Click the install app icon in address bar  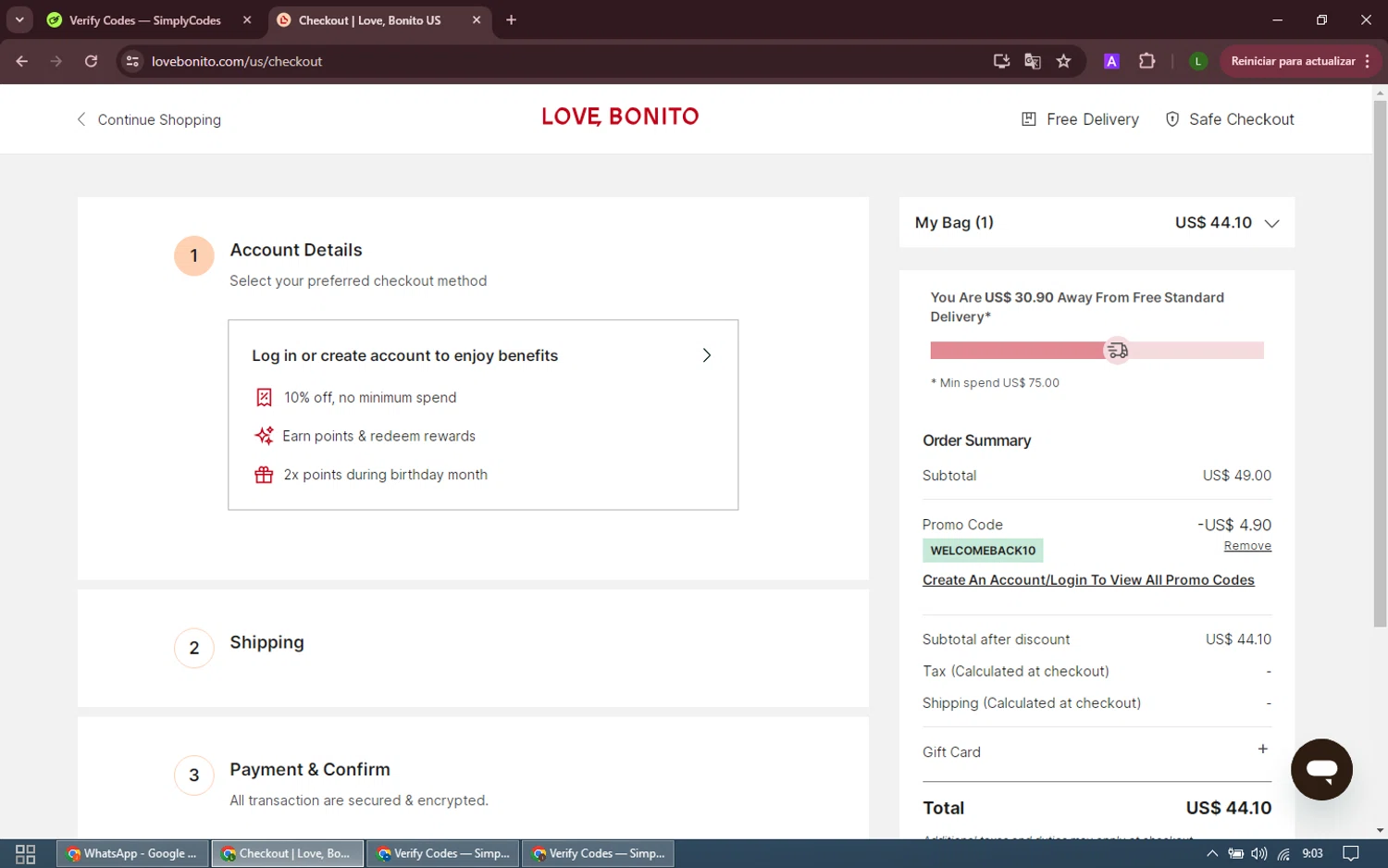click(1001, 61)
